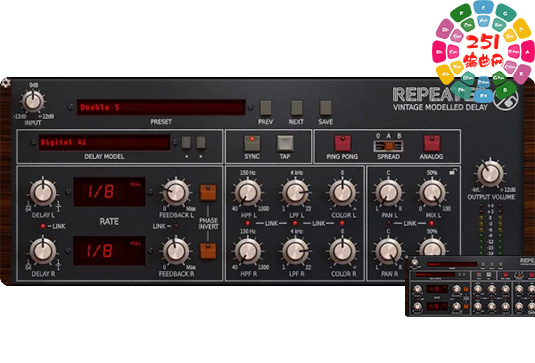Click the TAP tempo button
This screenshot has width=535, height=363.
coord(285,143)
